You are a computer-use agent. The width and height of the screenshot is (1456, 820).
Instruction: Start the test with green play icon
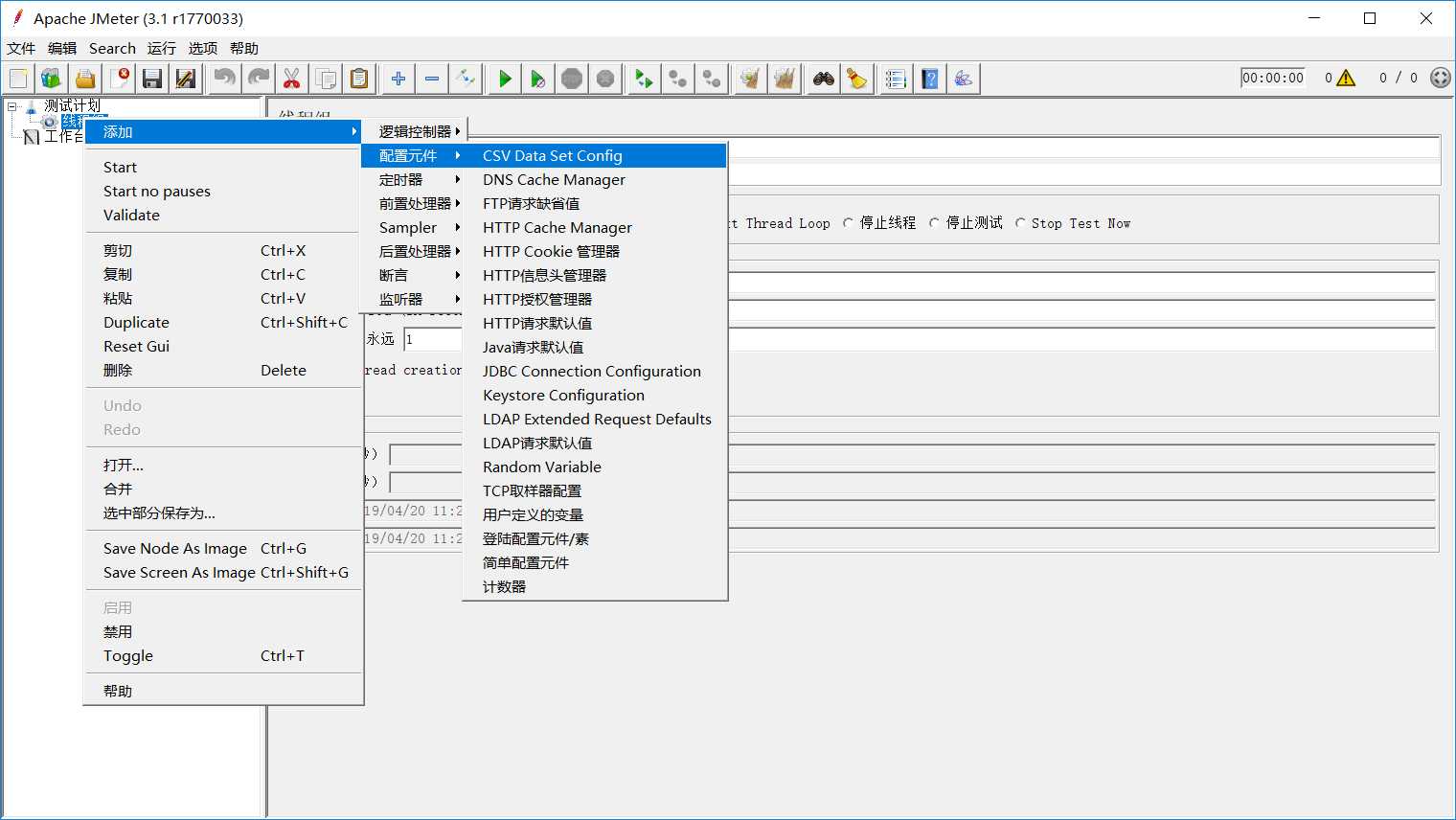click(505, 79)
